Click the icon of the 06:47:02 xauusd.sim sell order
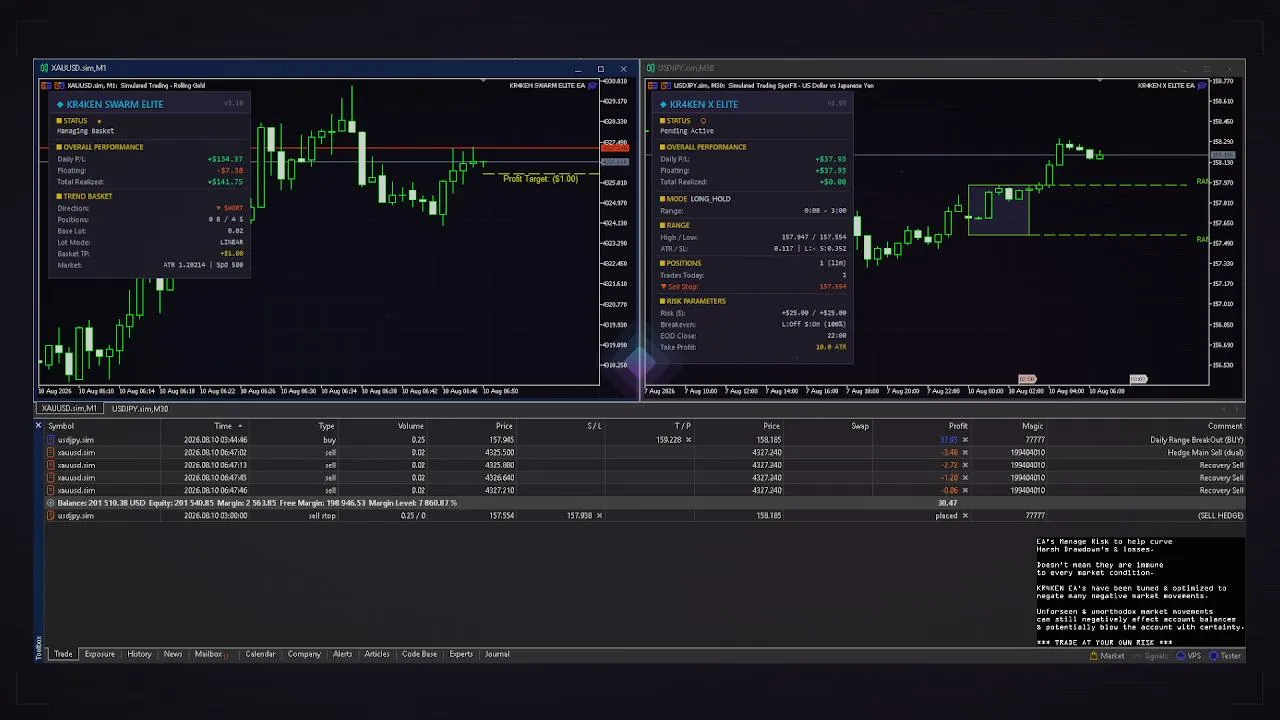 point(51,452)
